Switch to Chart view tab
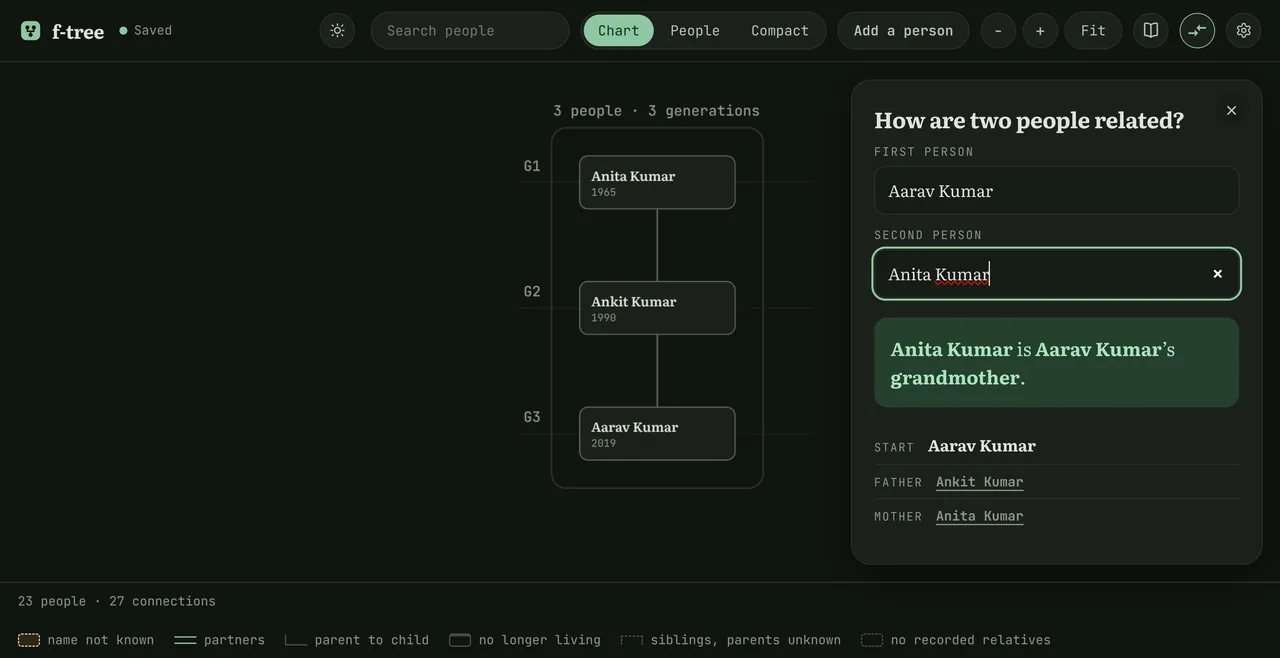 point(619,30)
